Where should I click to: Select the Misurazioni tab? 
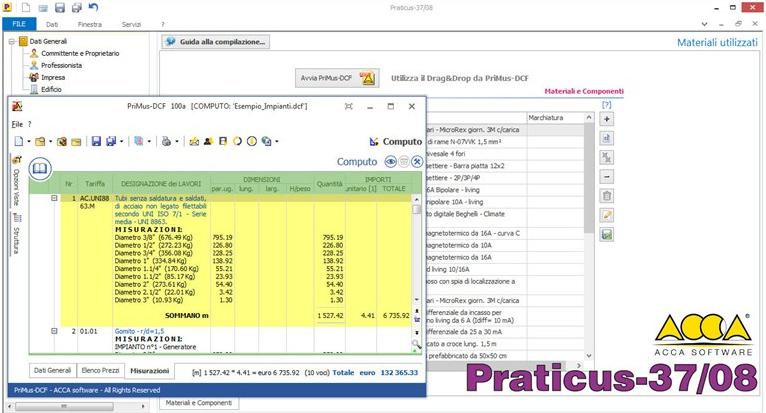pos(149,371)
